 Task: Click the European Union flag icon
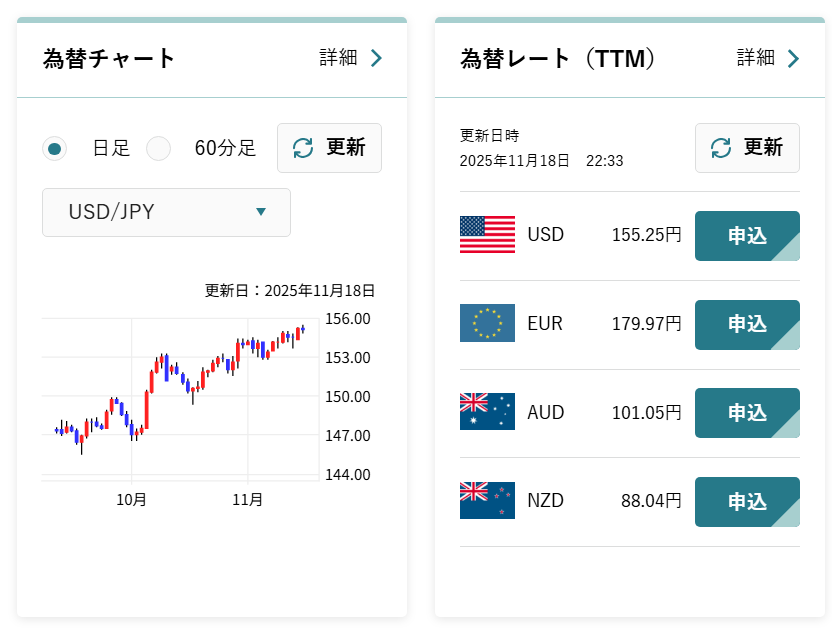tap(487, 323)
